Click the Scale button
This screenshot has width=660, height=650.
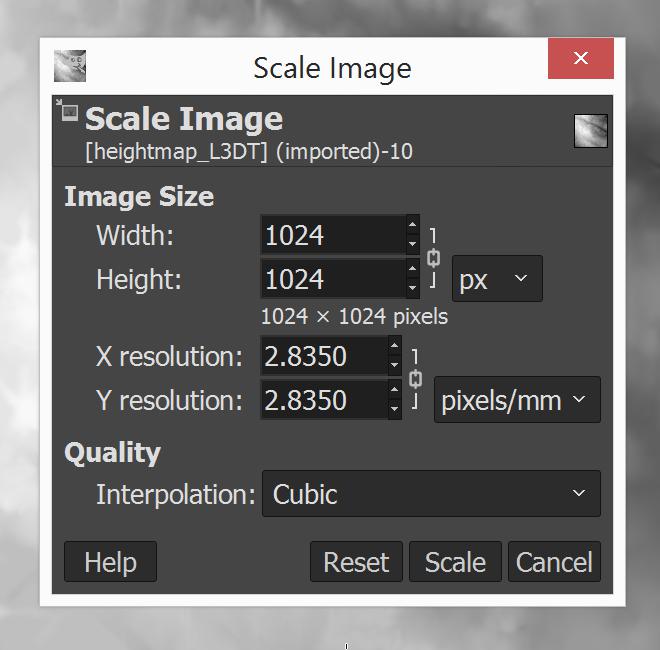pos(455,562)
